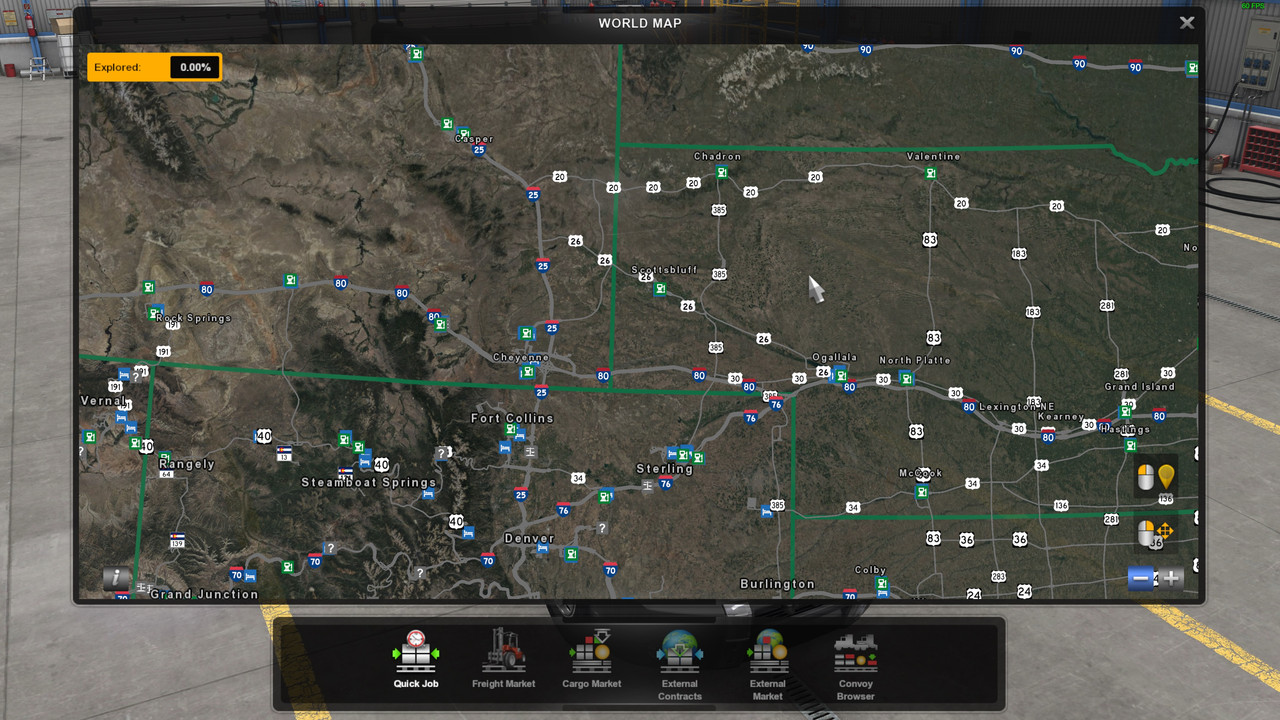Show map legend info button
Viewport: 1280px width, 720px height.
coord(117,578)
